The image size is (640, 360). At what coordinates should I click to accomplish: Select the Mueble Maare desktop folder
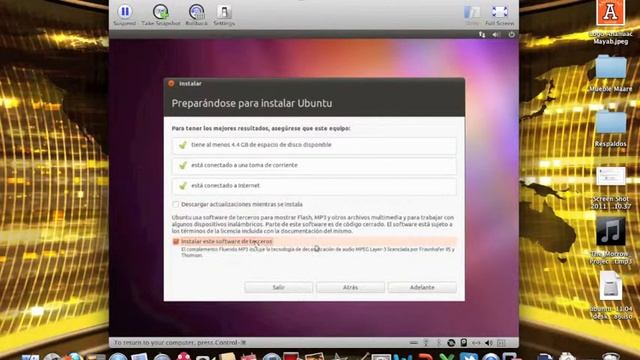click(611, 73)
